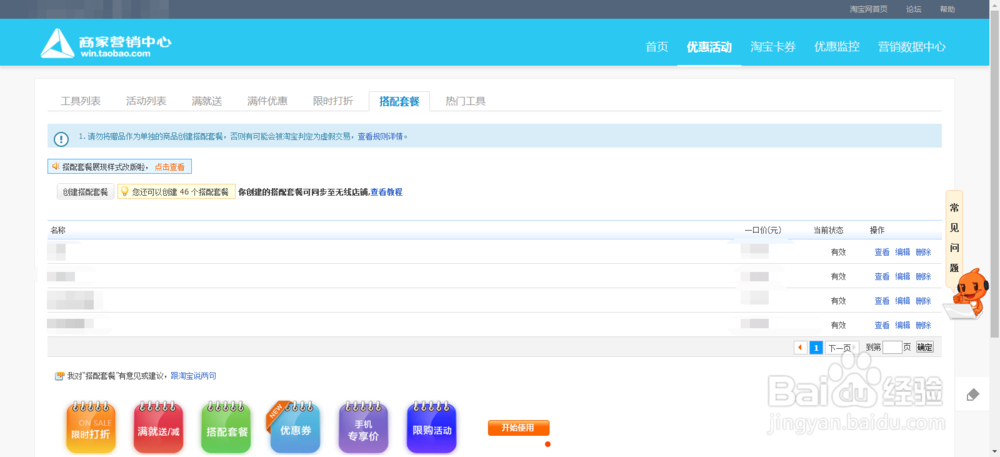
Task: Click the 名称 column header
Action: pos(58,230)
